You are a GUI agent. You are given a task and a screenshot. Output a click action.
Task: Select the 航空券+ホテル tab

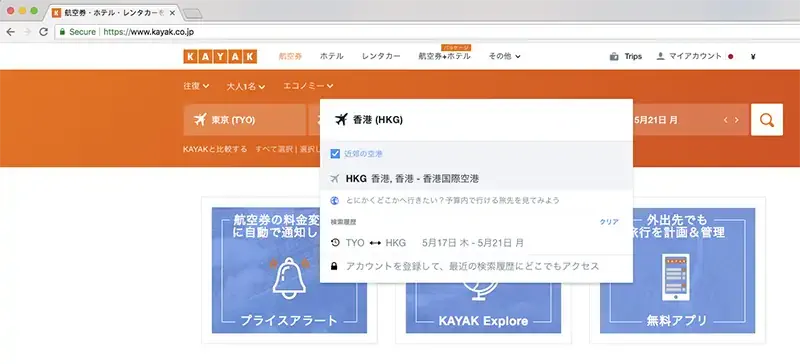444,56
